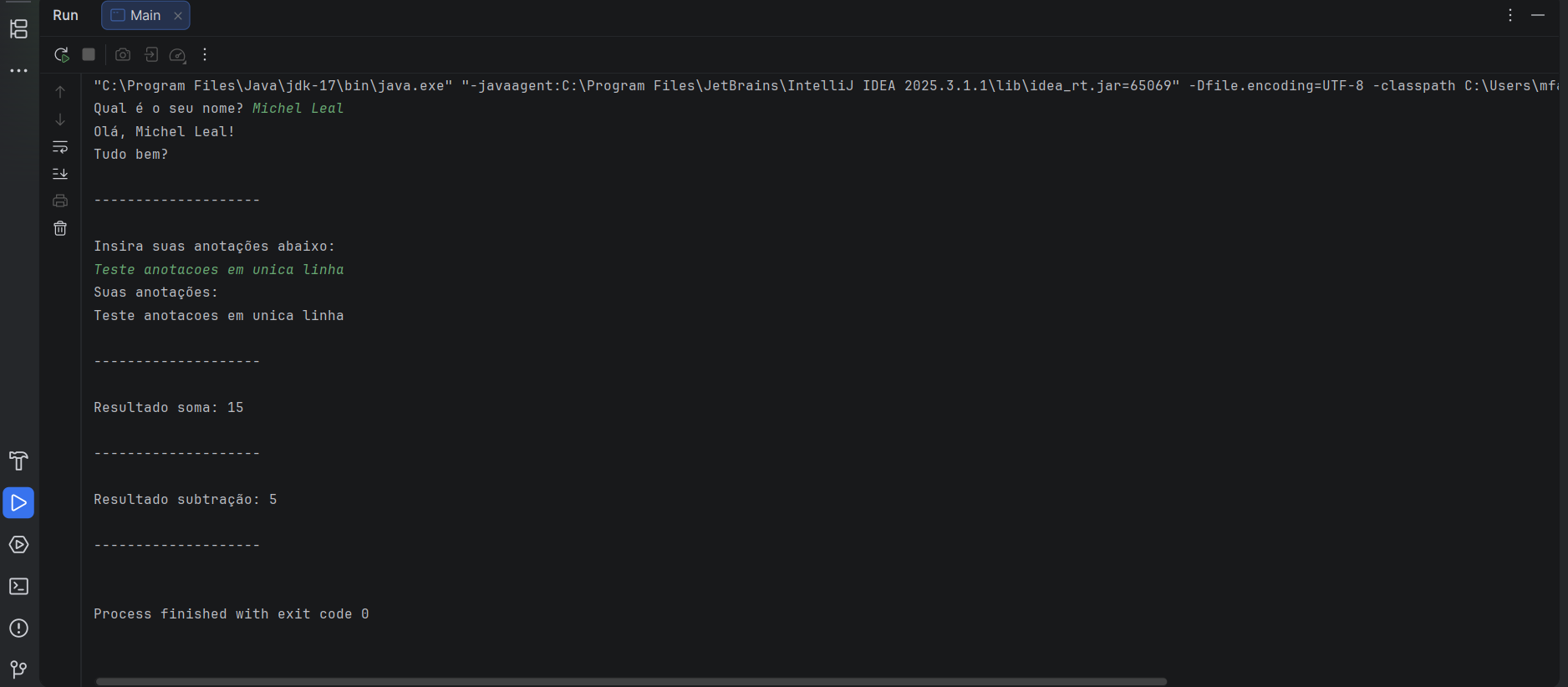Open the Structure tool window
1568x687 pixels.
pyautogui.click(x=18, y=29)
